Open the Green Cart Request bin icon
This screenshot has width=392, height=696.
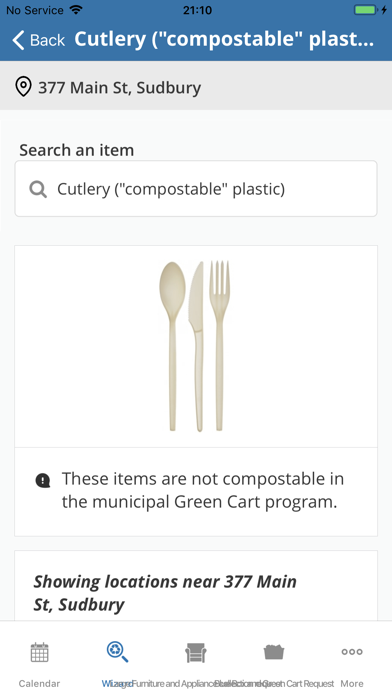[274, 652]
